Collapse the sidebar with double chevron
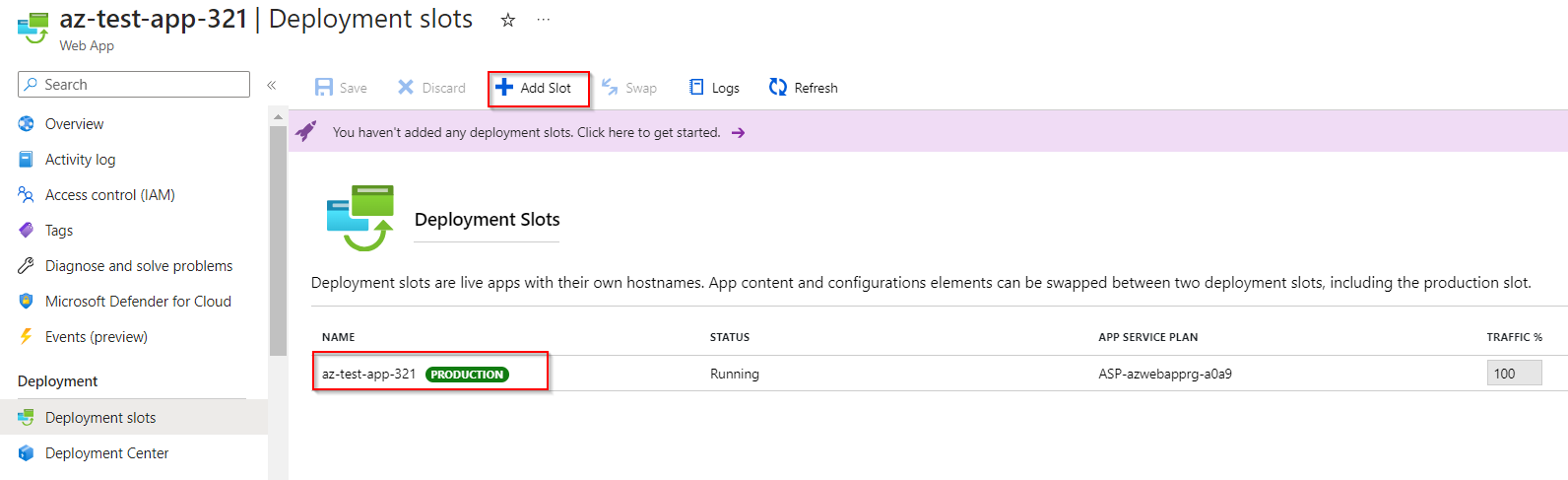This screenshot has height=480, width=1568. [x=272, y=85]
